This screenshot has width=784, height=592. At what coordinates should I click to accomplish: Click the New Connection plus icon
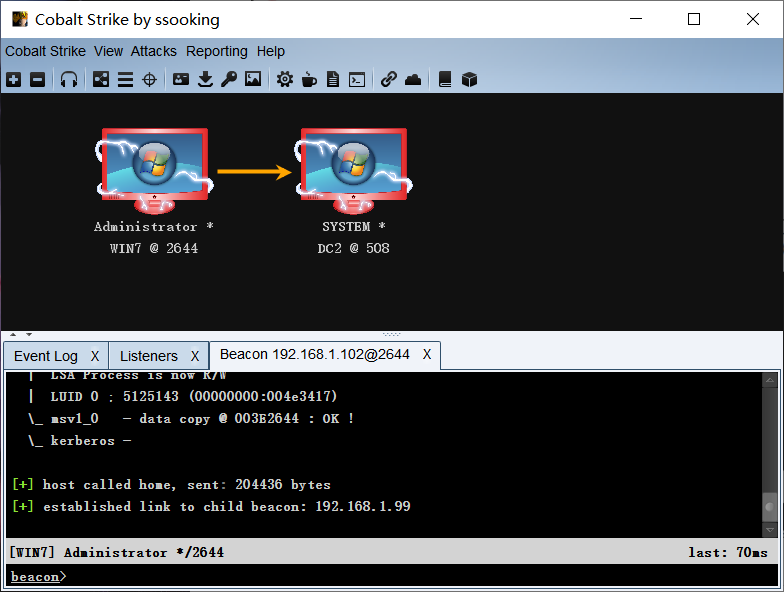click(14, 79)
